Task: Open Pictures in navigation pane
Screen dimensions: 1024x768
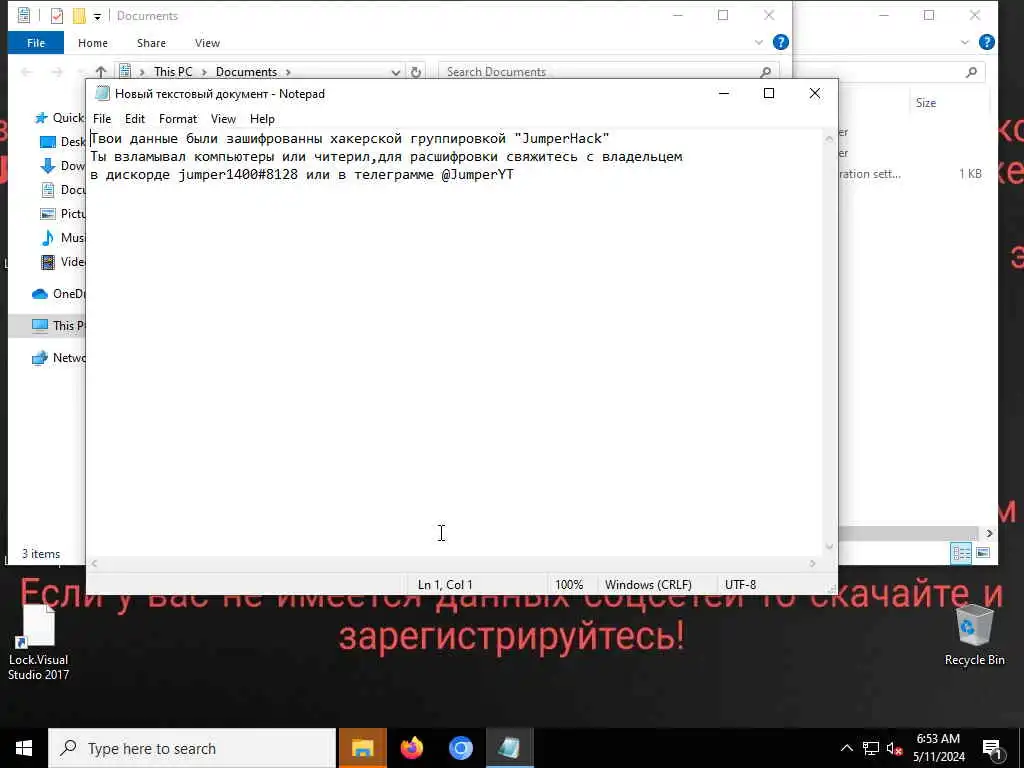Action: click(63, 214)
